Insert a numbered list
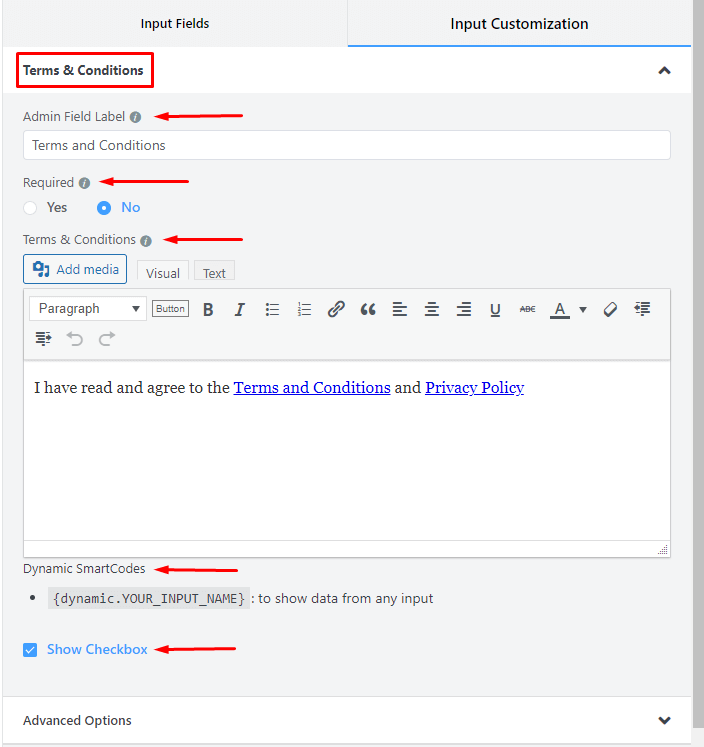Screen dimensions: 704x747 coord(304,309)
